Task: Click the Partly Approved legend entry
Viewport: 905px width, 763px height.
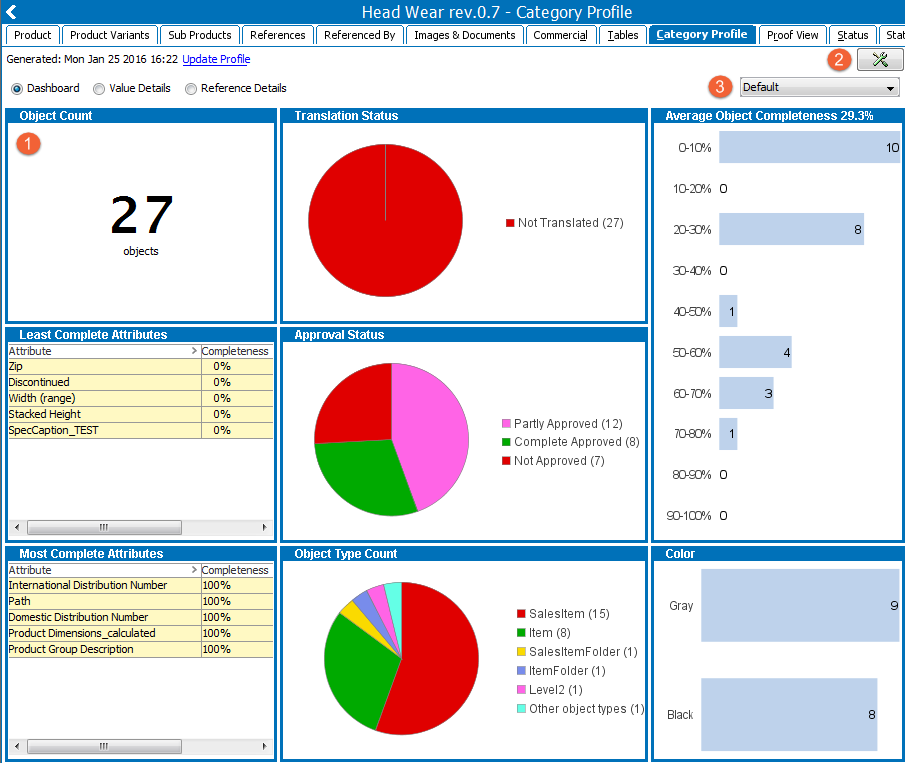Action: [562, 424]
